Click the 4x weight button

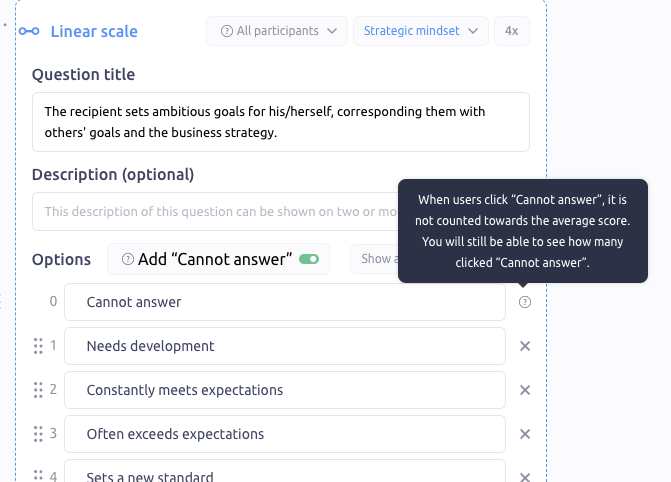511,31
